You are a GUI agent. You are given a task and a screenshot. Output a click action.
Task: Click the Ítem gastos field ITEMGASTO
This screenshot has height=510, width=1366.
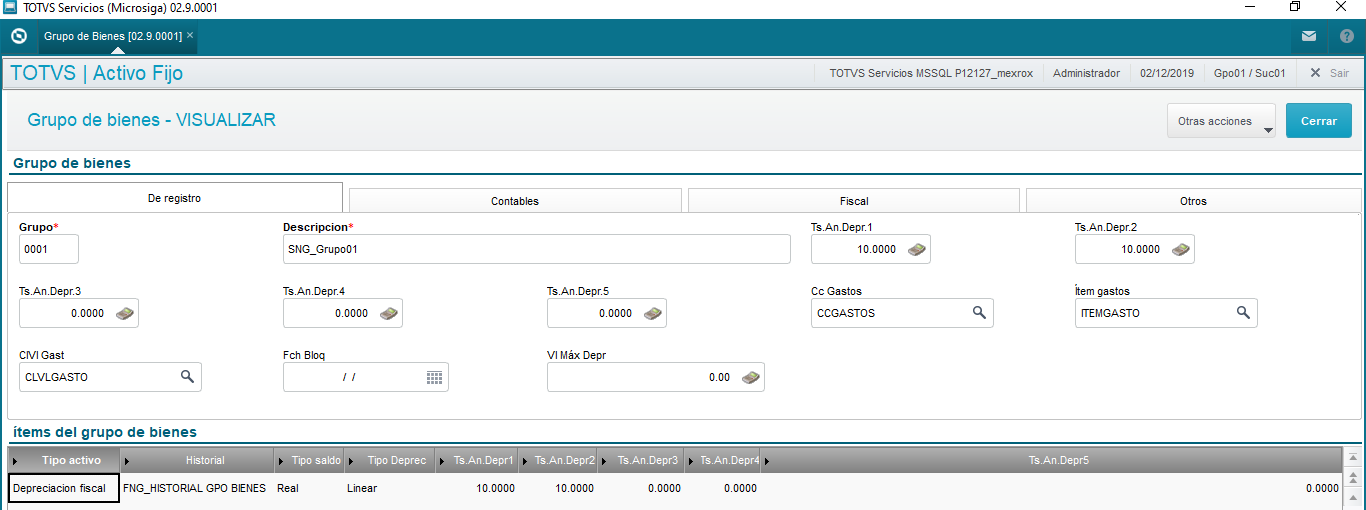pyautogui.click(x=1166, y=313)
